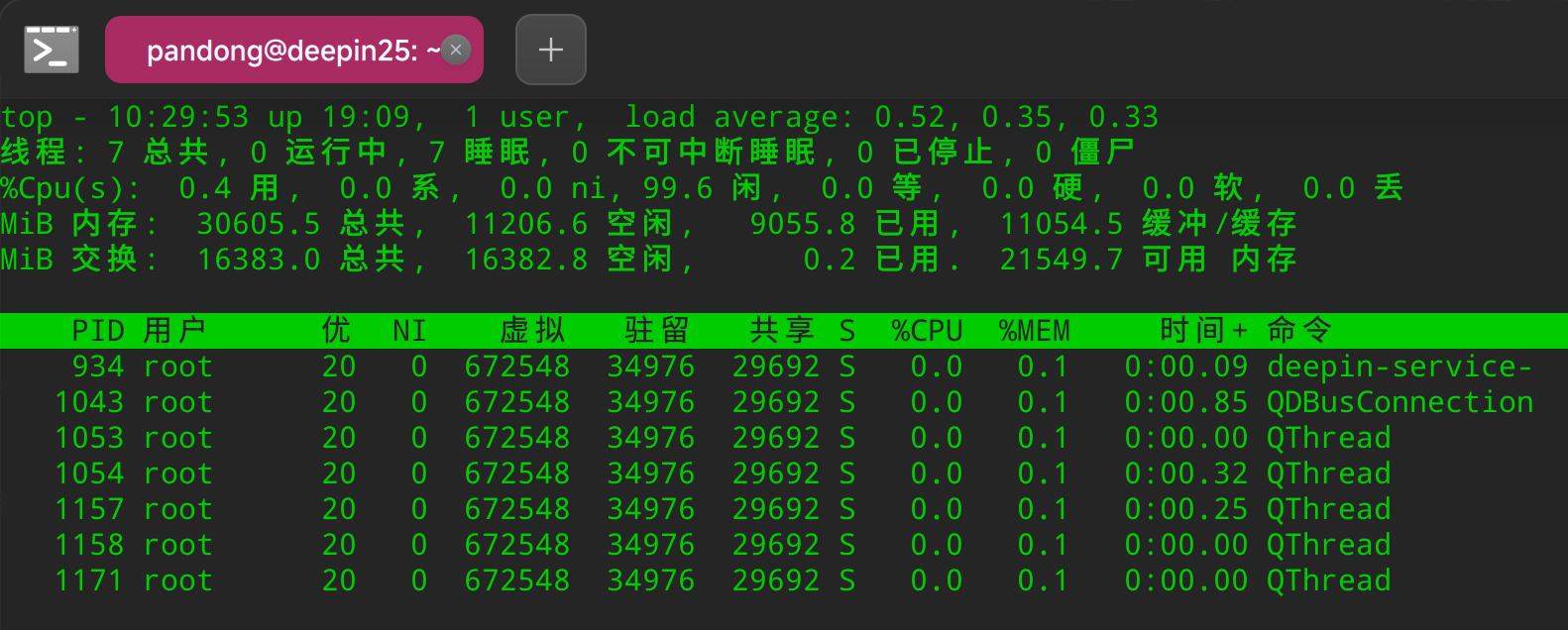Click the load average value 0.52
Image resolution: width=1568 pixels, height=630 pixels.
[910, 117]
